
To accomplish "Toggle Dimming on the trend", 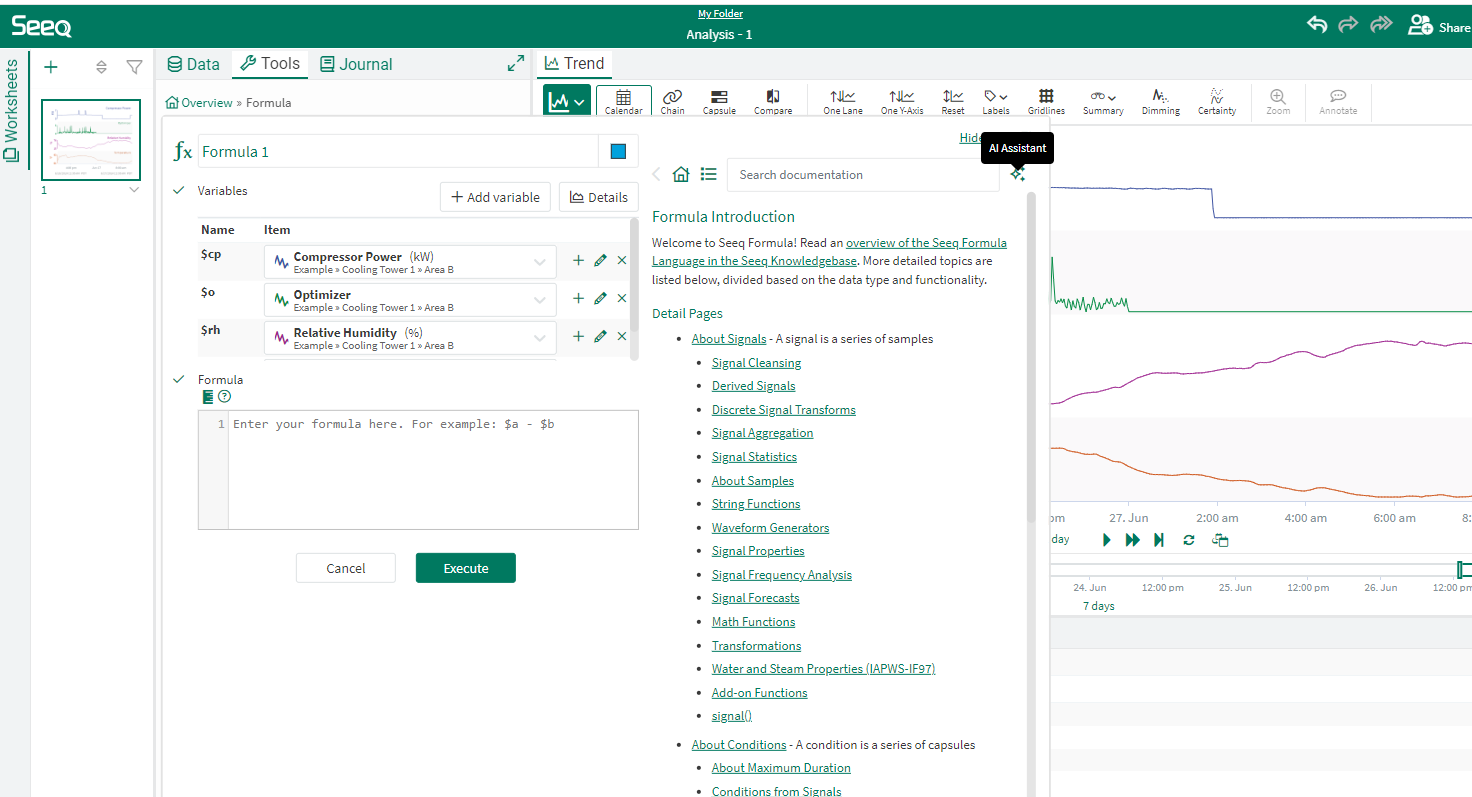I will [1161, 101].
